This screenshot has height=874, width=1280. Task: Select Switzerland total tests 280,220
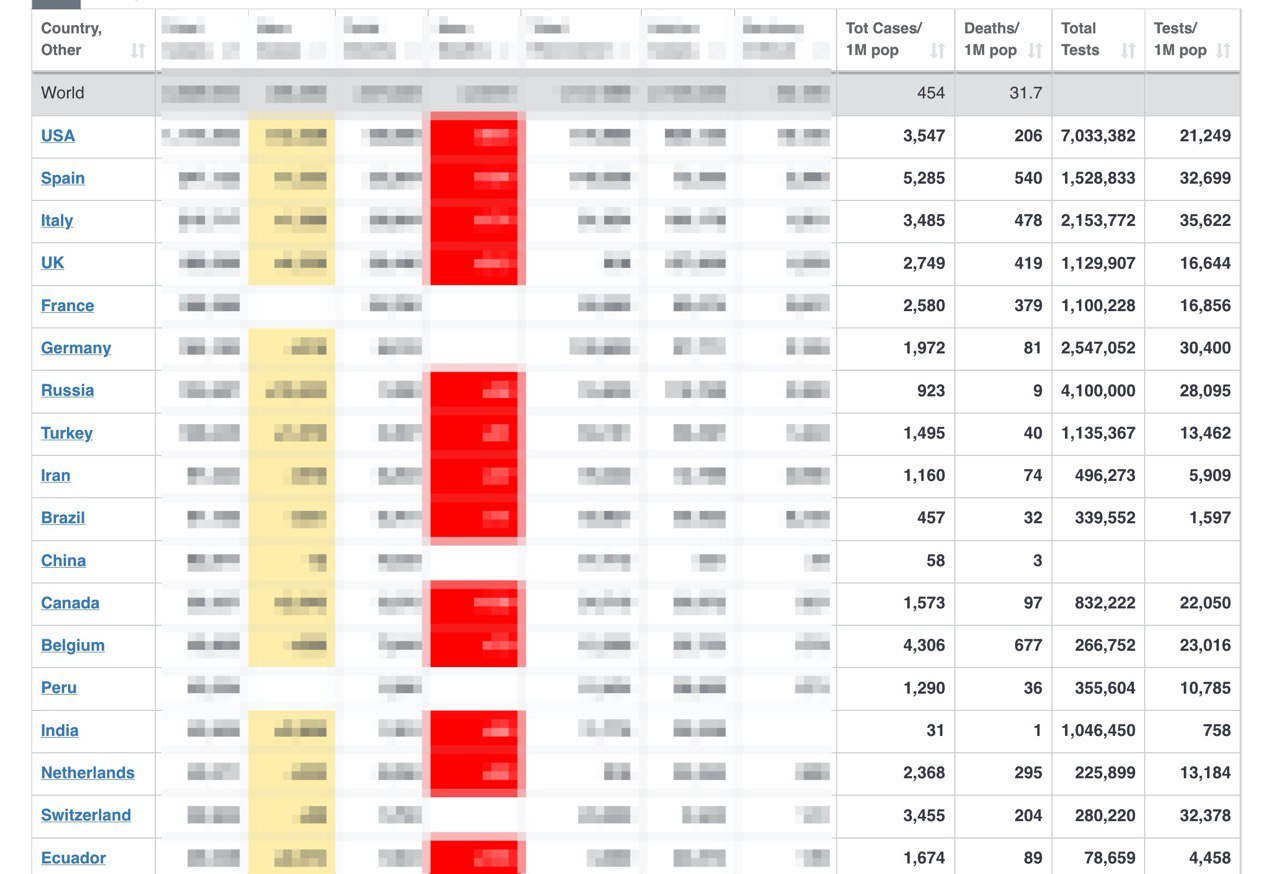1104,816
